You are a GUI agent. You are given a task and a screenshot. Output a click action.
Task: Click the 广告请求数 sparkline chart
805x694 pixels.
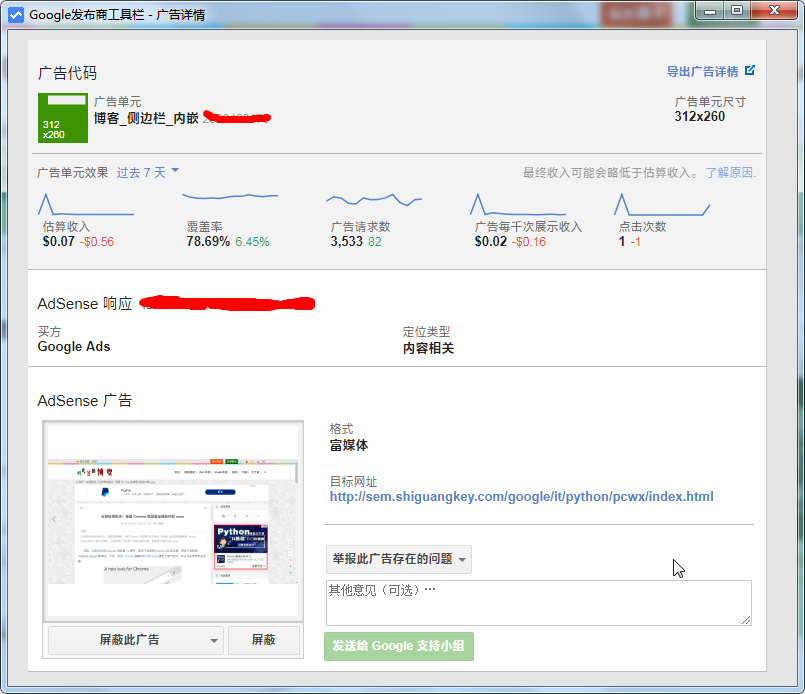(x=374, y=200)
